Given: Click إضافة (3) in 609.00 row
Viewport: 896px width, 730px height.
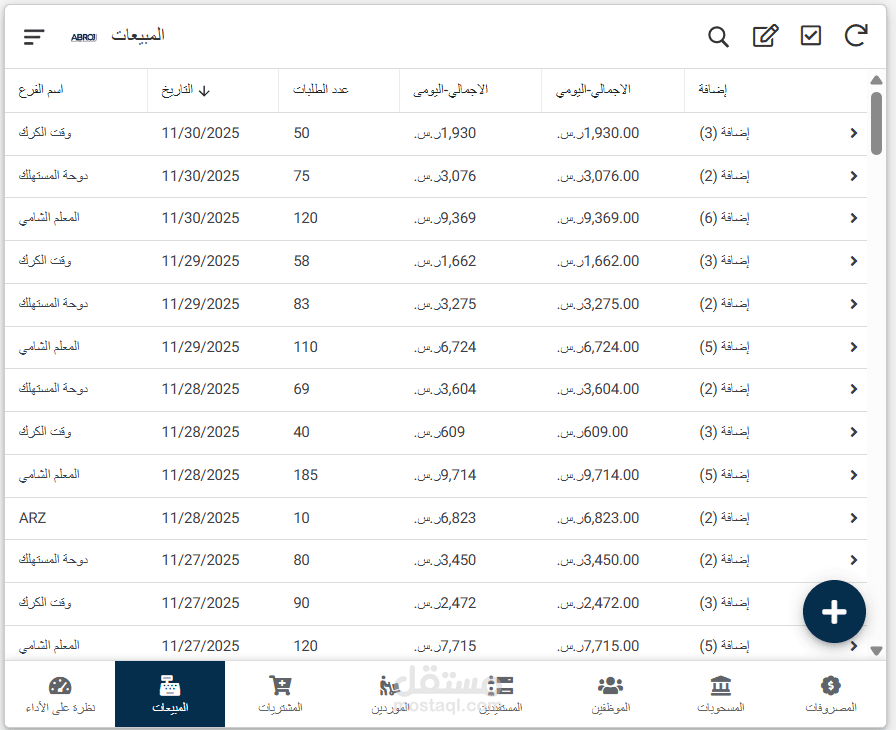Looking at the screenshot, I should (724, 432).
